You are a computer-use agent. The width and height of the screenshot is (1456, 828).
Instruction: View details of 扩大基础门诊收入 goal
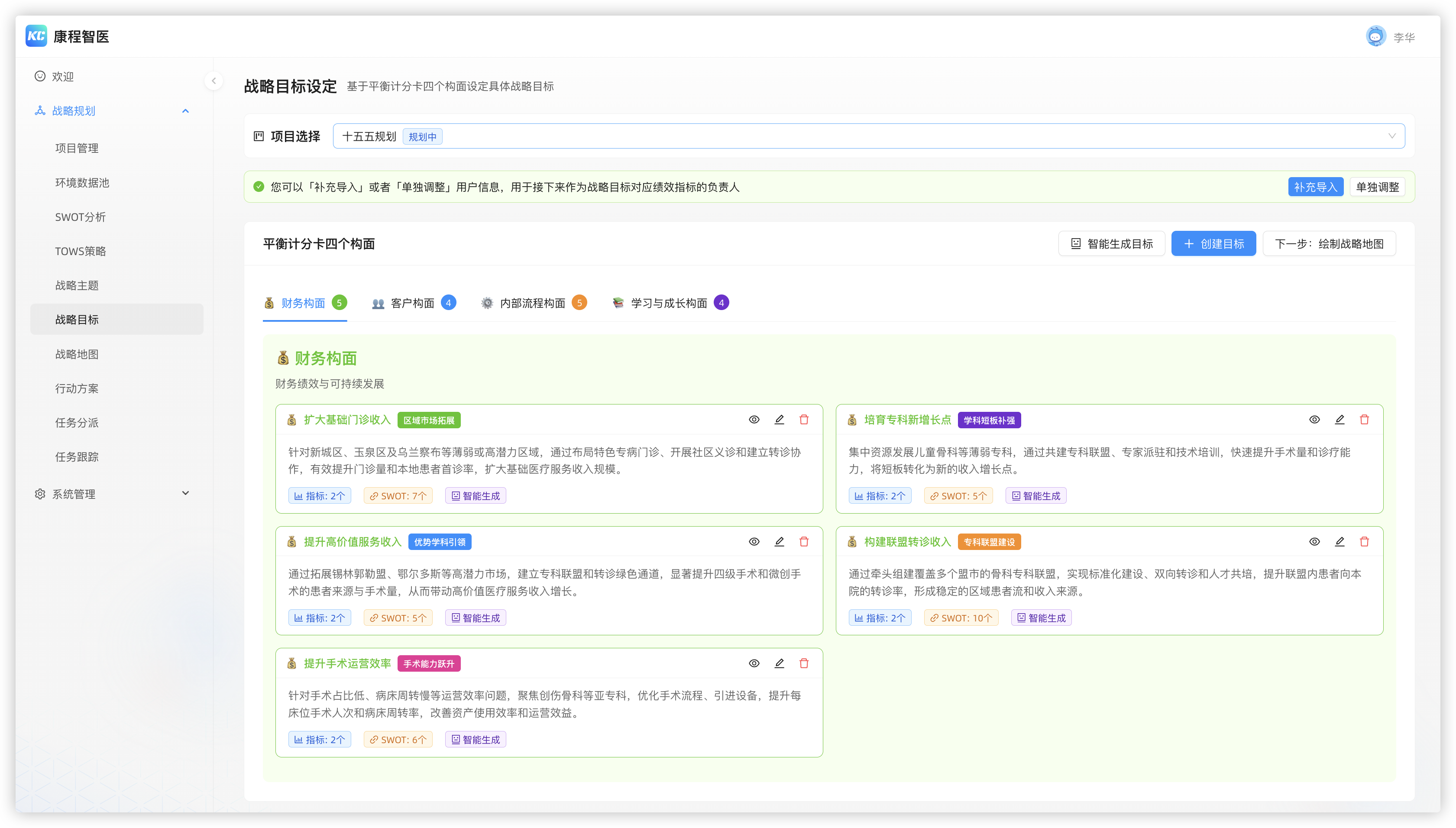(x=754, y=420)
